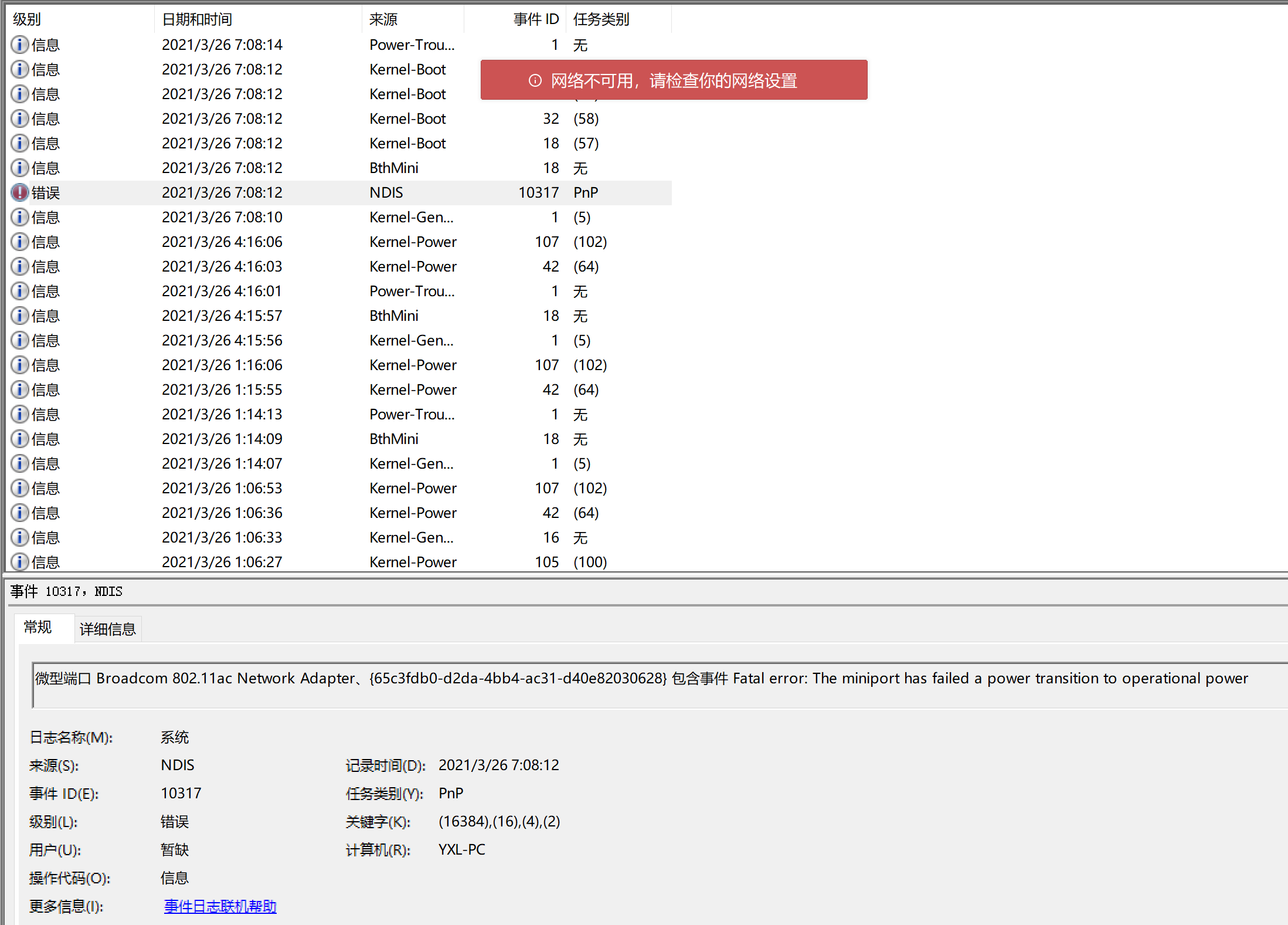
Task: Sort by the 级别 column header
Action: [x=27, y=19]
